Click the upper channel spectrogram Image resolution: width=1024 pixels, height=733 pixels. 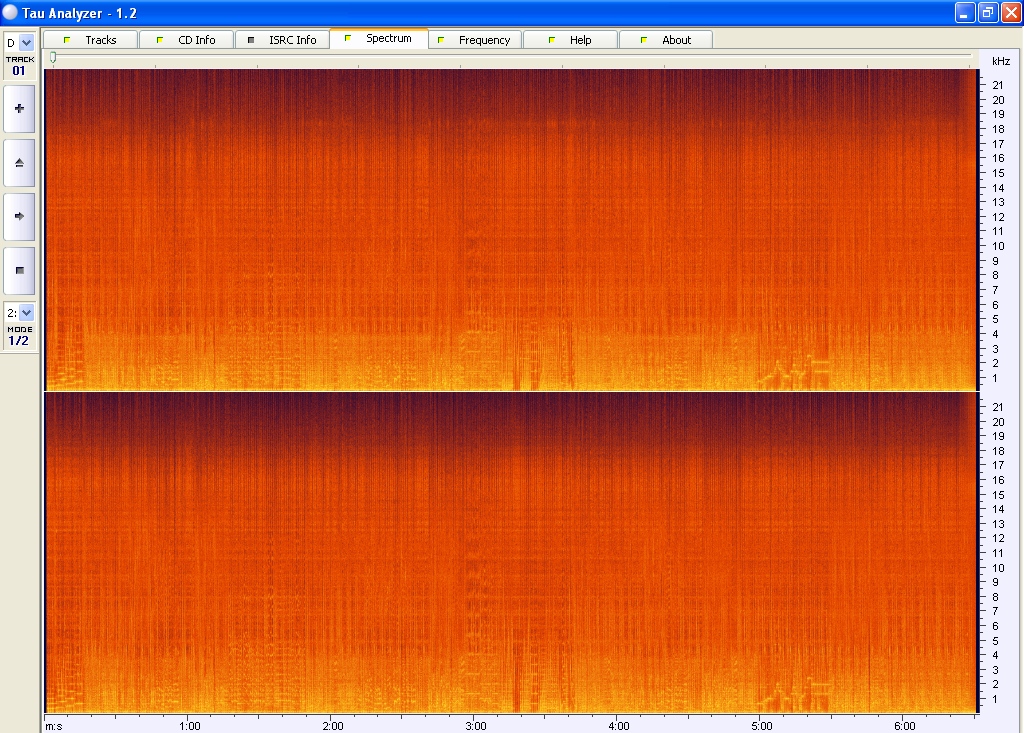[x=510, y=229]
